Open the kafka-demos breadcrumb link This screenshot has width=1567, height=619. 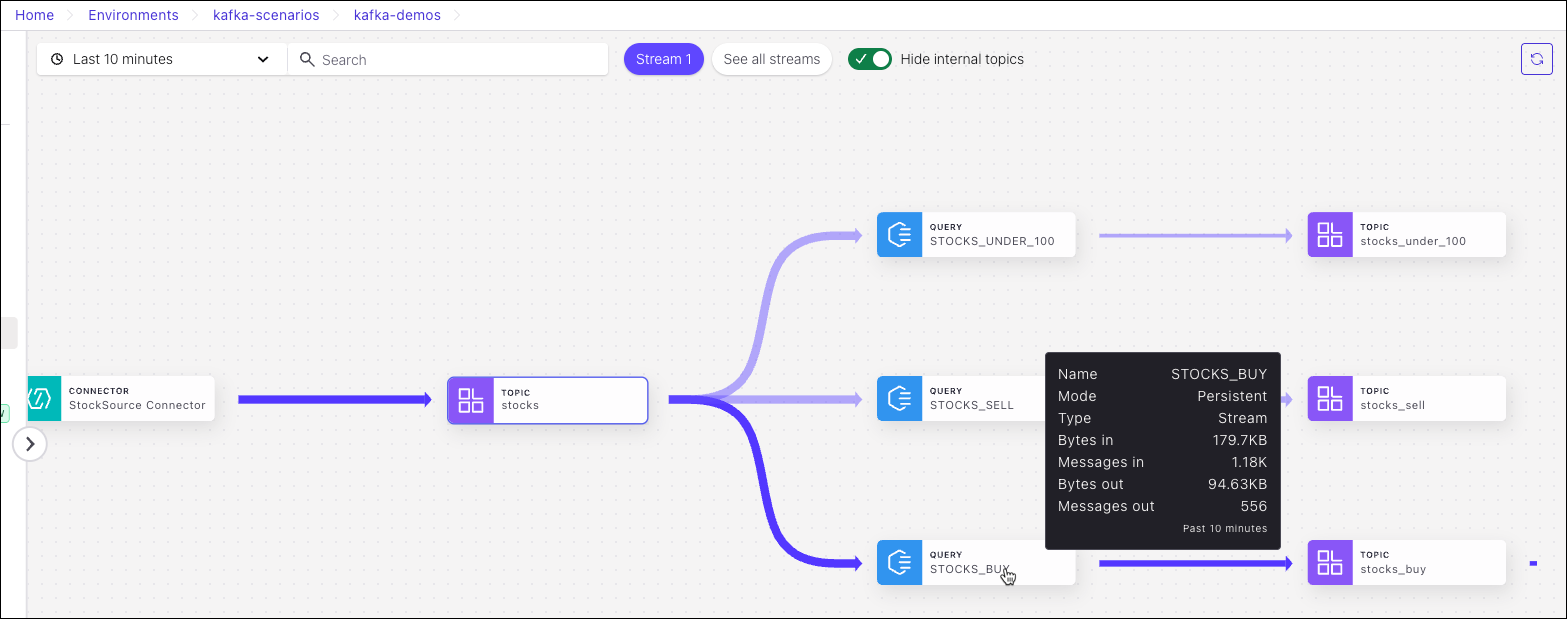397,15
